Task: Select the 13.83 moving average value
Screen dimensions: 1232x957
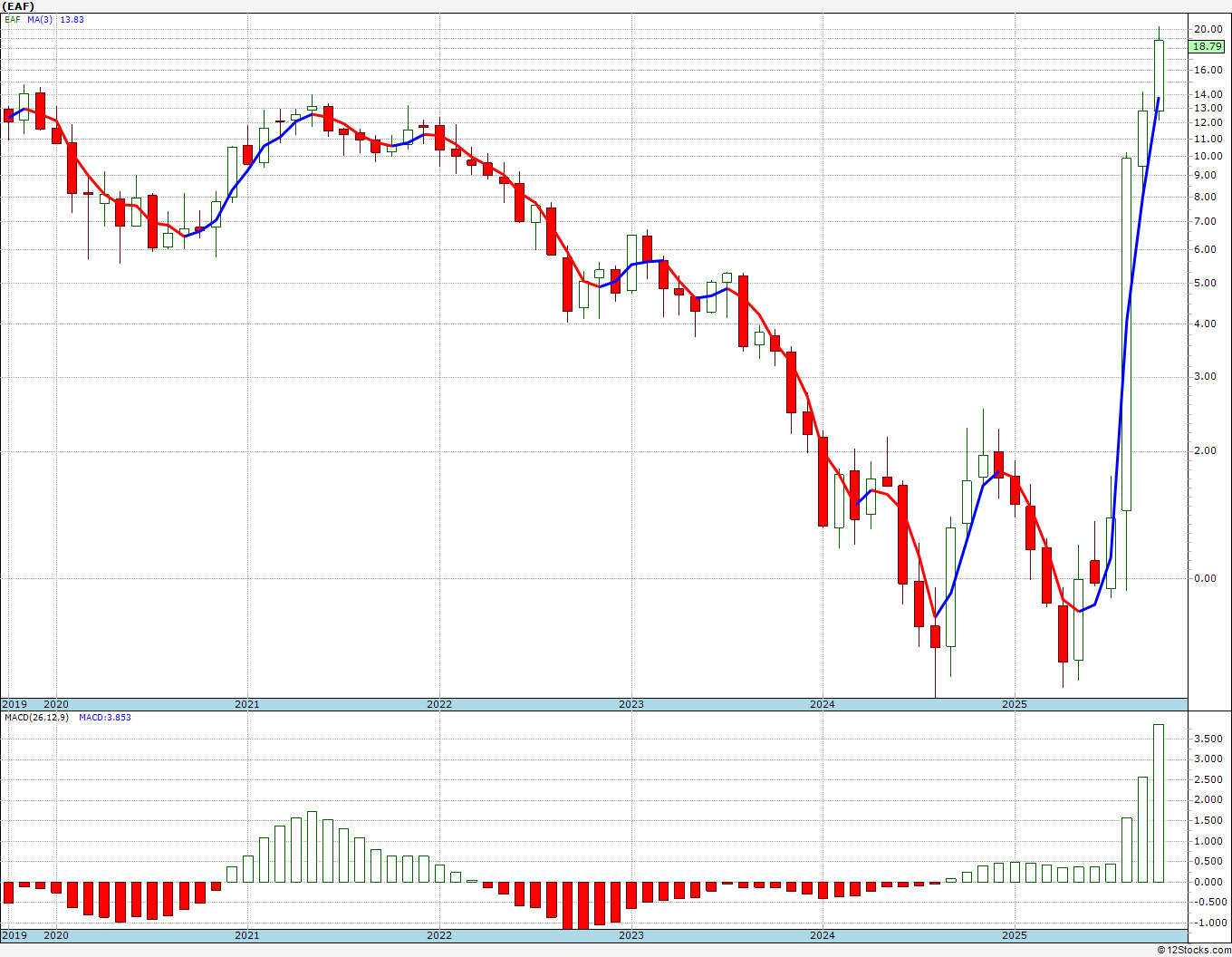Action: click(72, 19)
